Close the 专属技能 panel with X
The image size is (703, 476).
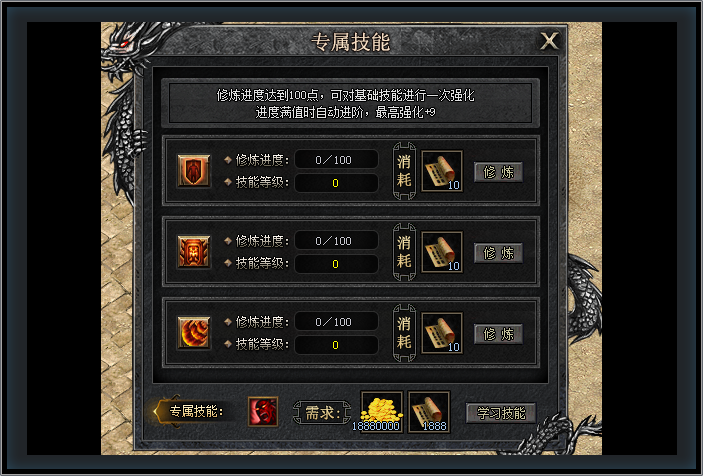[x=549, y=41]
